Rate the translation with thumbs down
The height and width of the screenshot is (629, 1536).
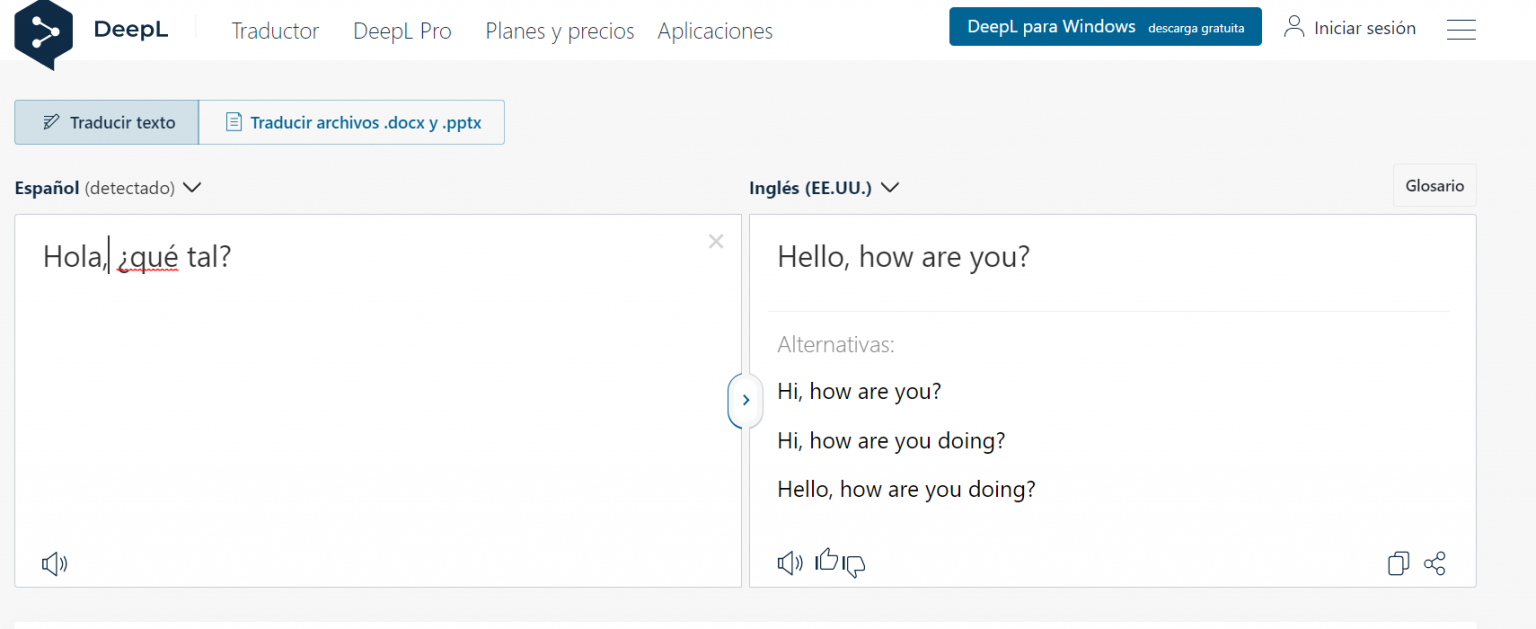click(852, 566)
